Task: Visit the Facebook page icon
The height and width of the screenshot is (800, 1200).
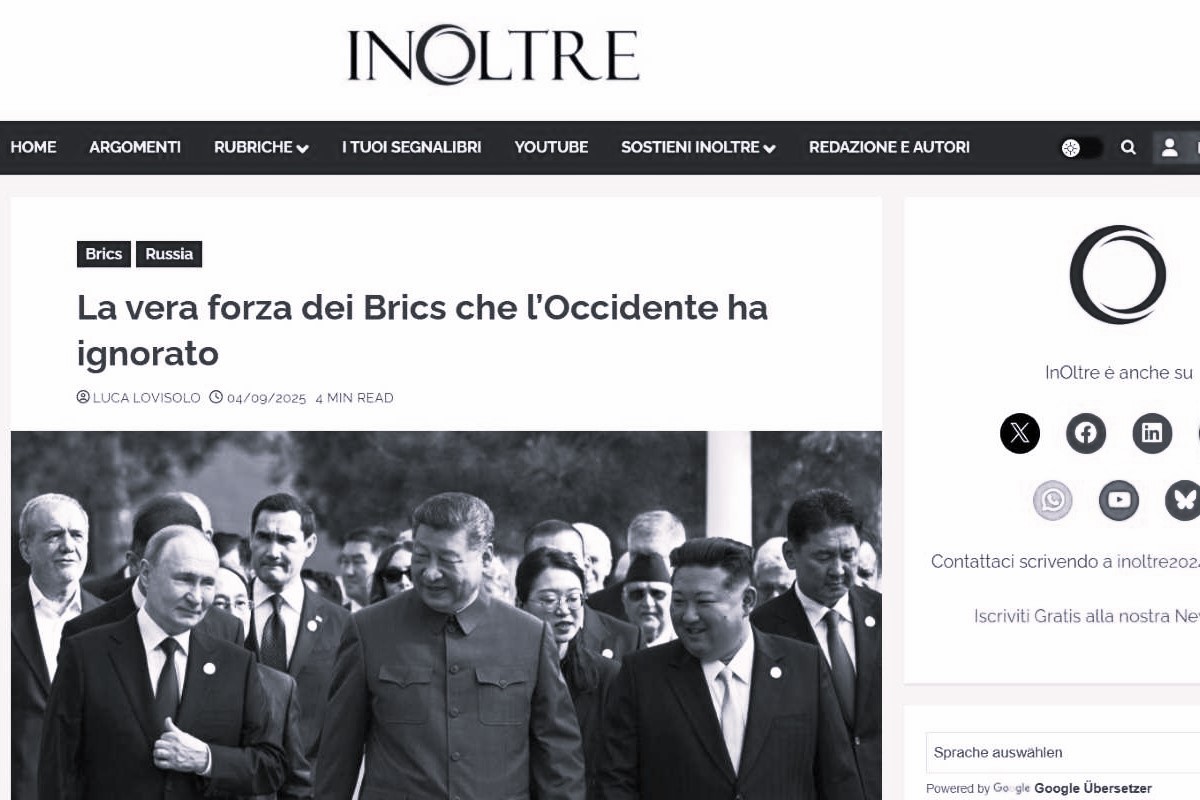Action: [x=1085, y=433]
